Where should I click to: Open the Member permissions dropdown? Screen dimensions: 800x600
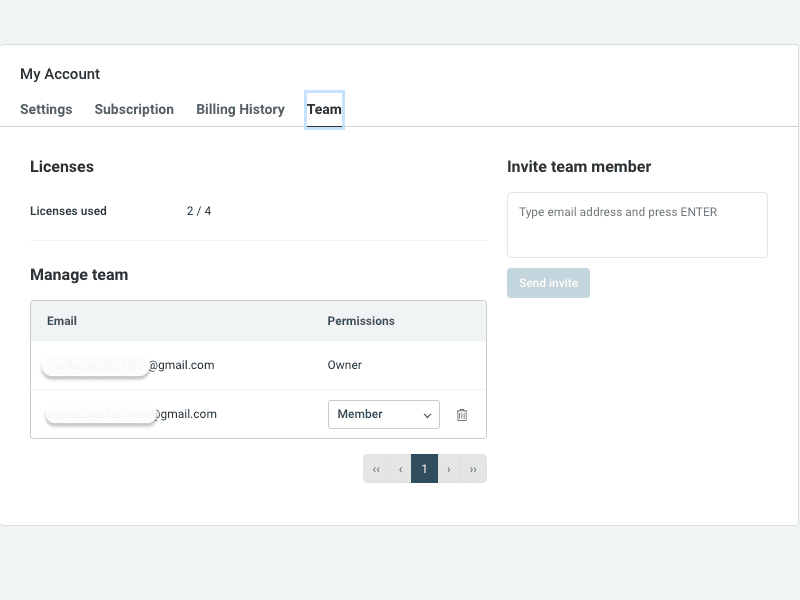coord(383,415)
